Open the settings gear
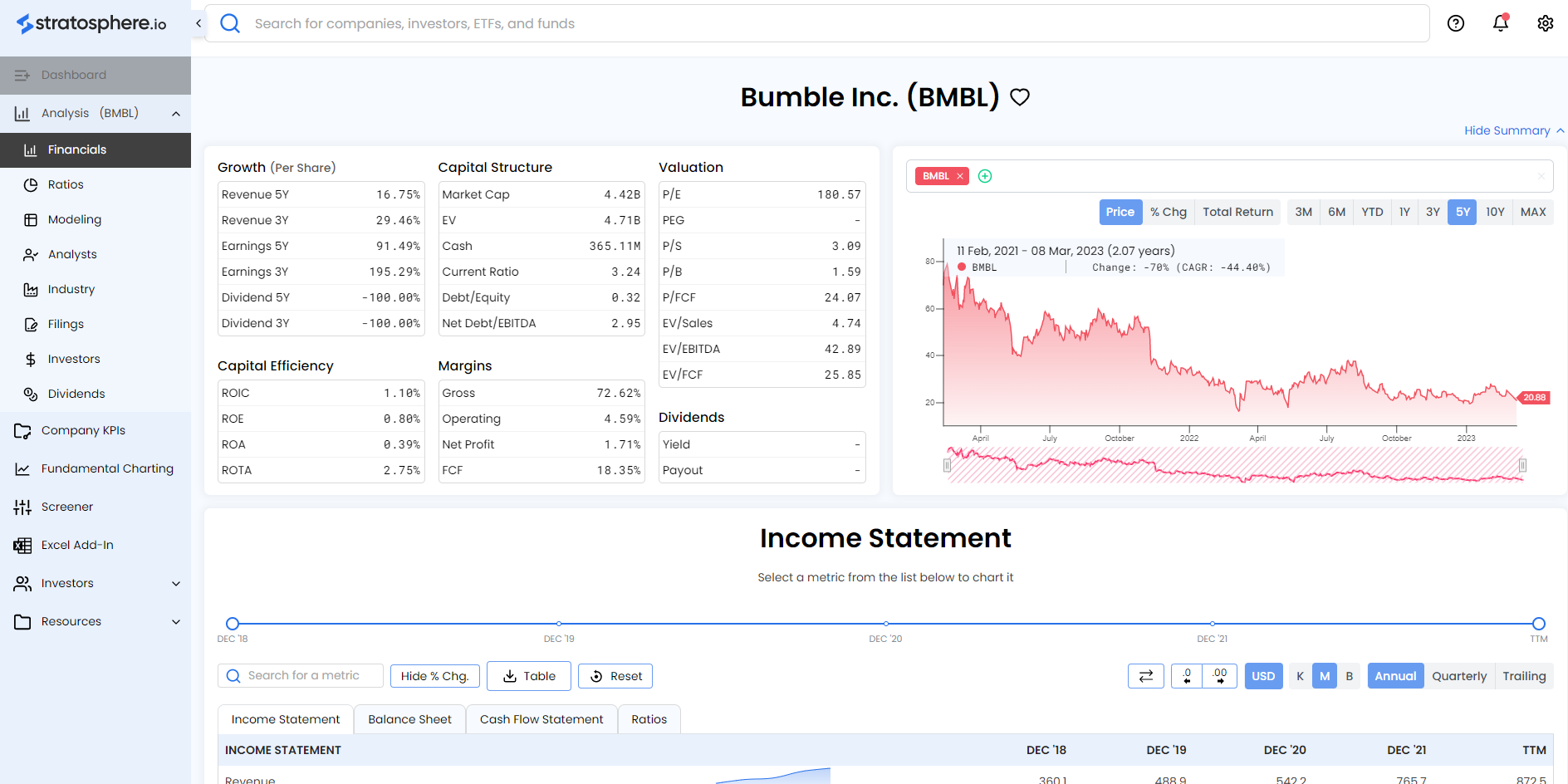This screenshot has width=1568, height=784. 1546,23
